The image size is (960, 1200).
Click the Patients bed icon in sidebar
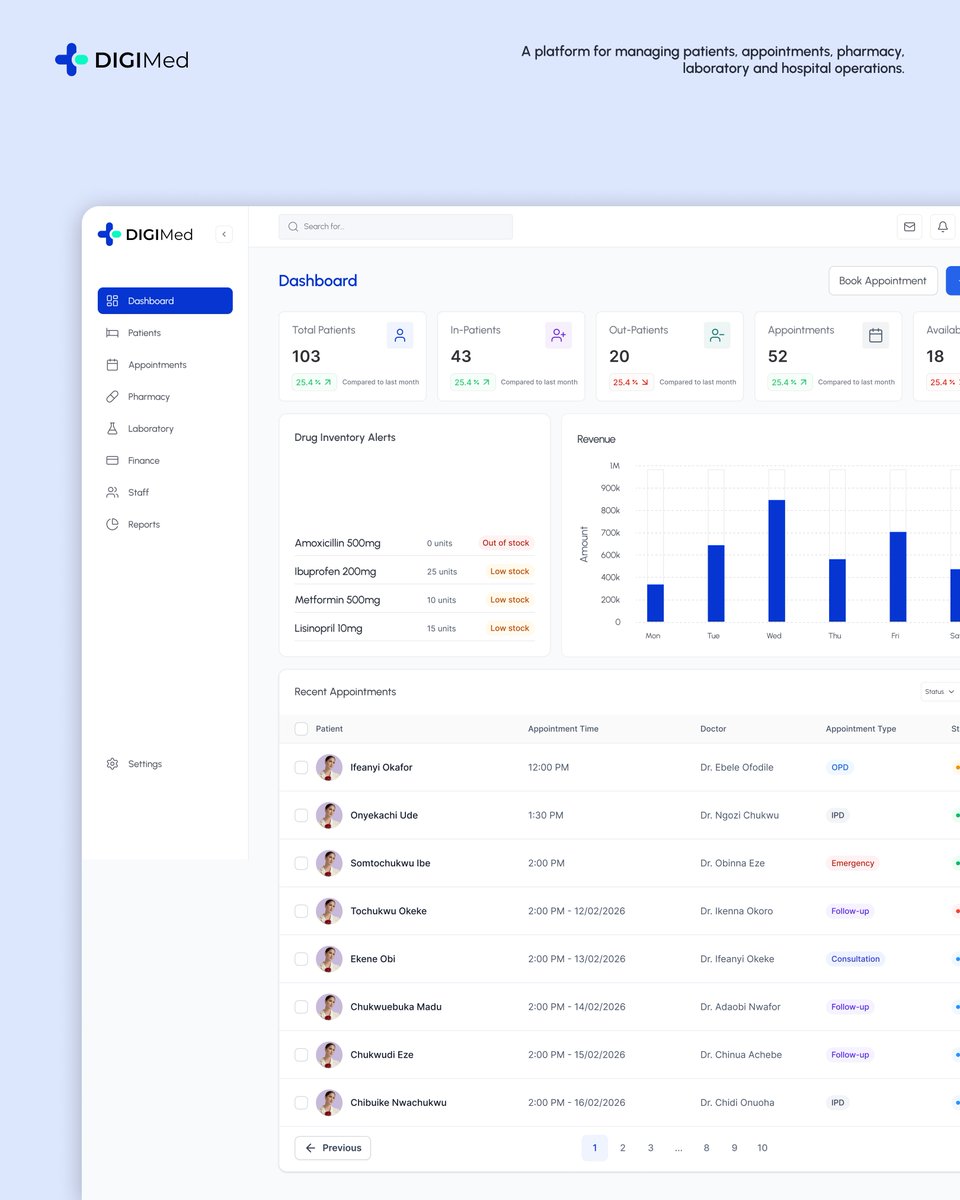tap(112, 333)
